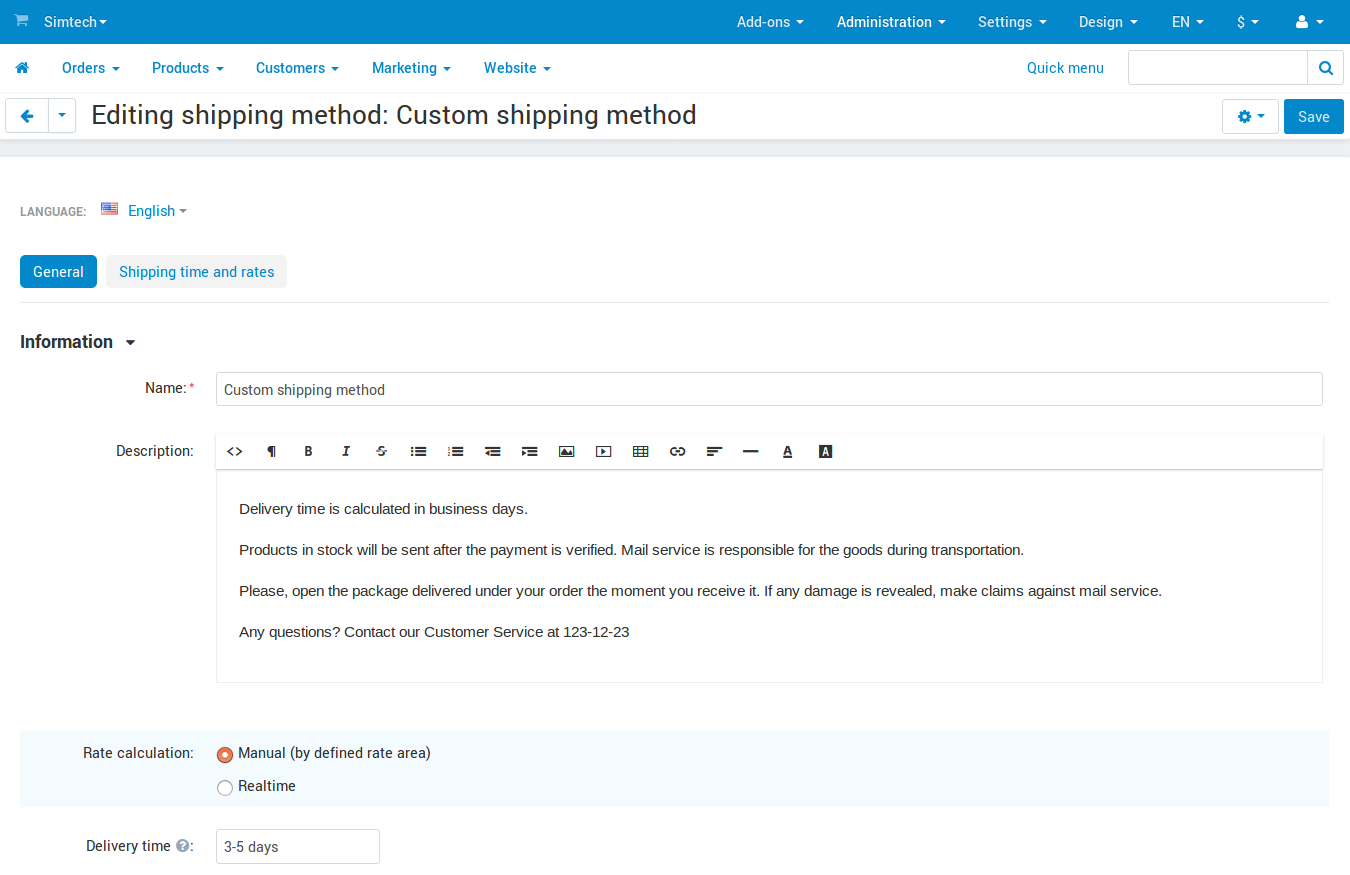Switch to Shipping time and rates tab
This screenshot has height=875, width=1350.
197,272
